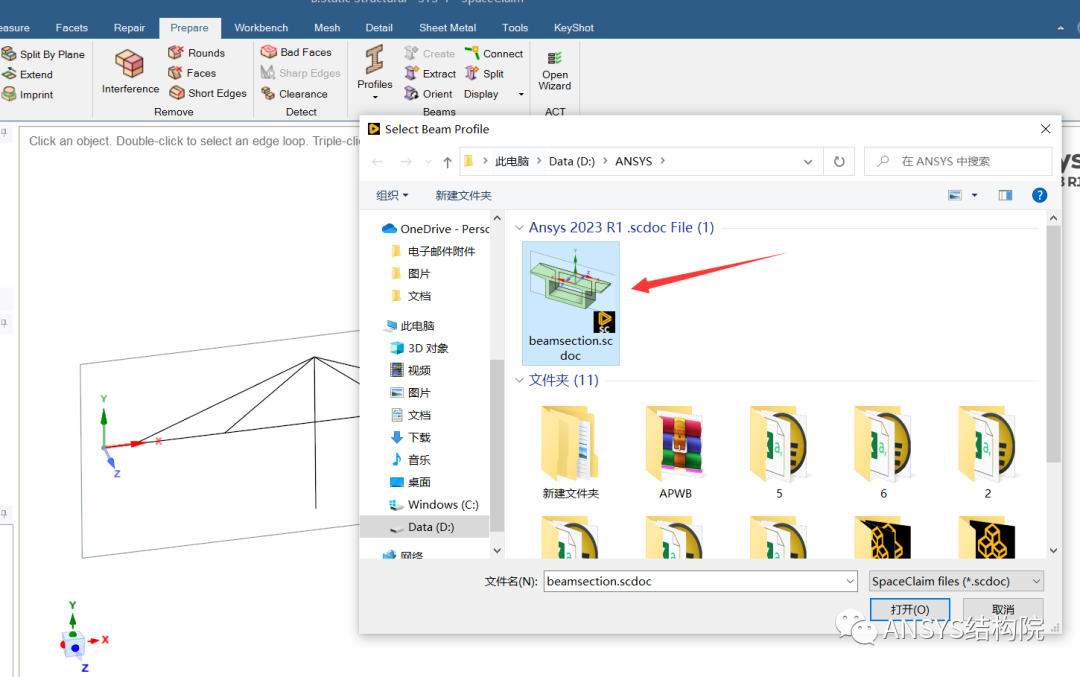Switch to the Facets tab

[x=72, y=28]
